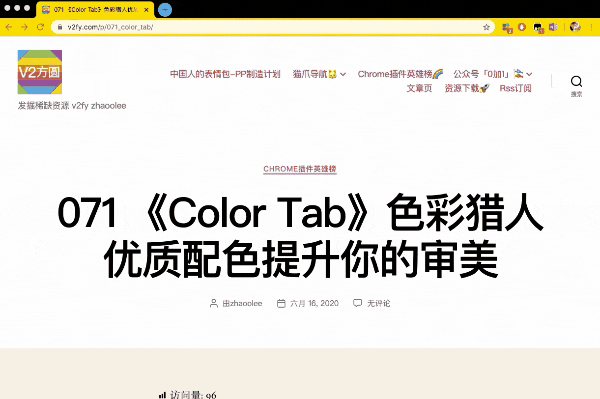Image resolution: width=600 pixels, height=399 pixels.
Task: Open the Chrome three-dot menu
Action: (x=593, y=27)
